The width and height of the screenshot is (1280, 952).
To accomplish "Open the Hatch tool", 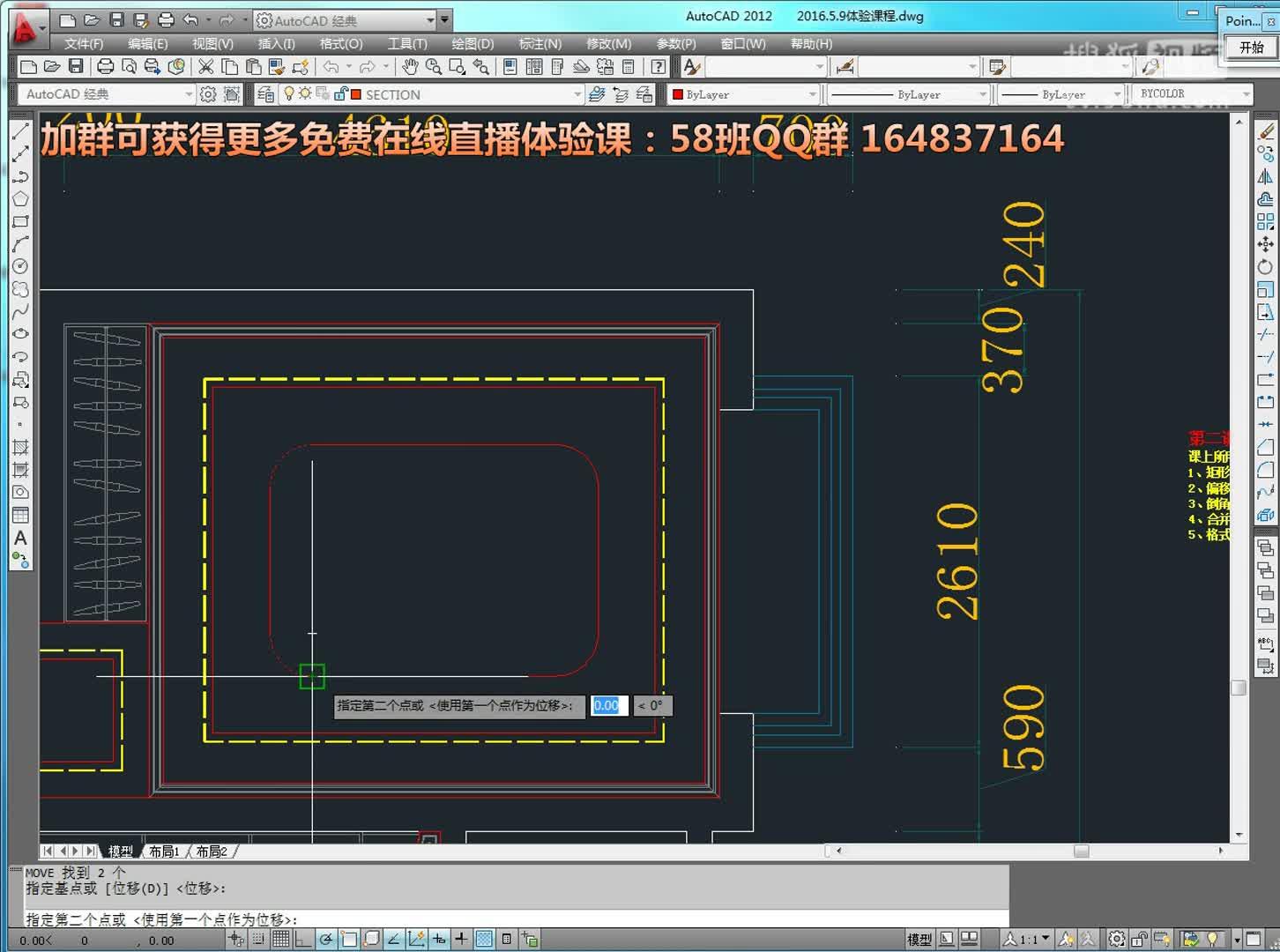I will point(21,449).
